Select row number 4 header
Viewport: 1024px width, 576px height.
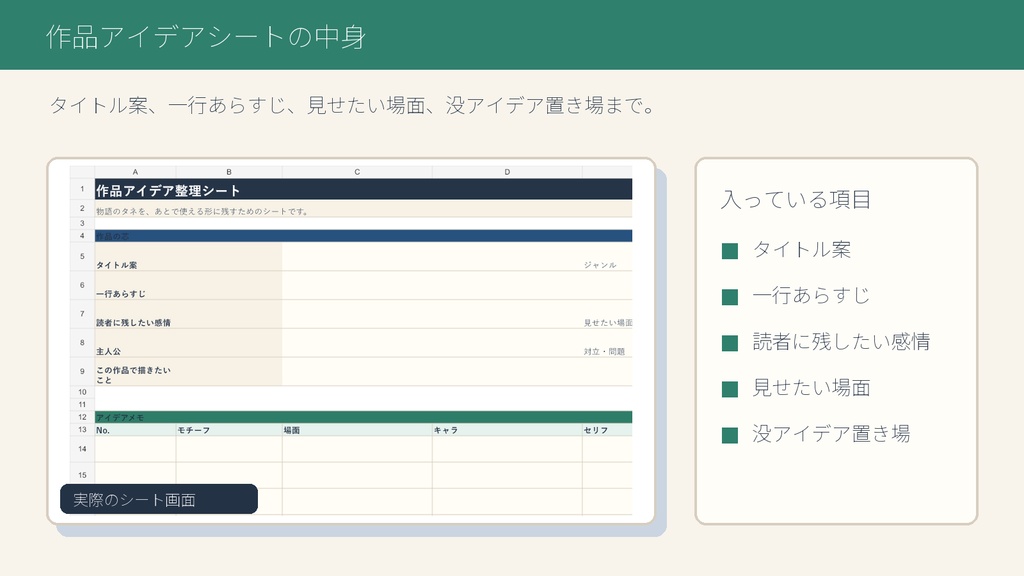[x=82, y=236]
